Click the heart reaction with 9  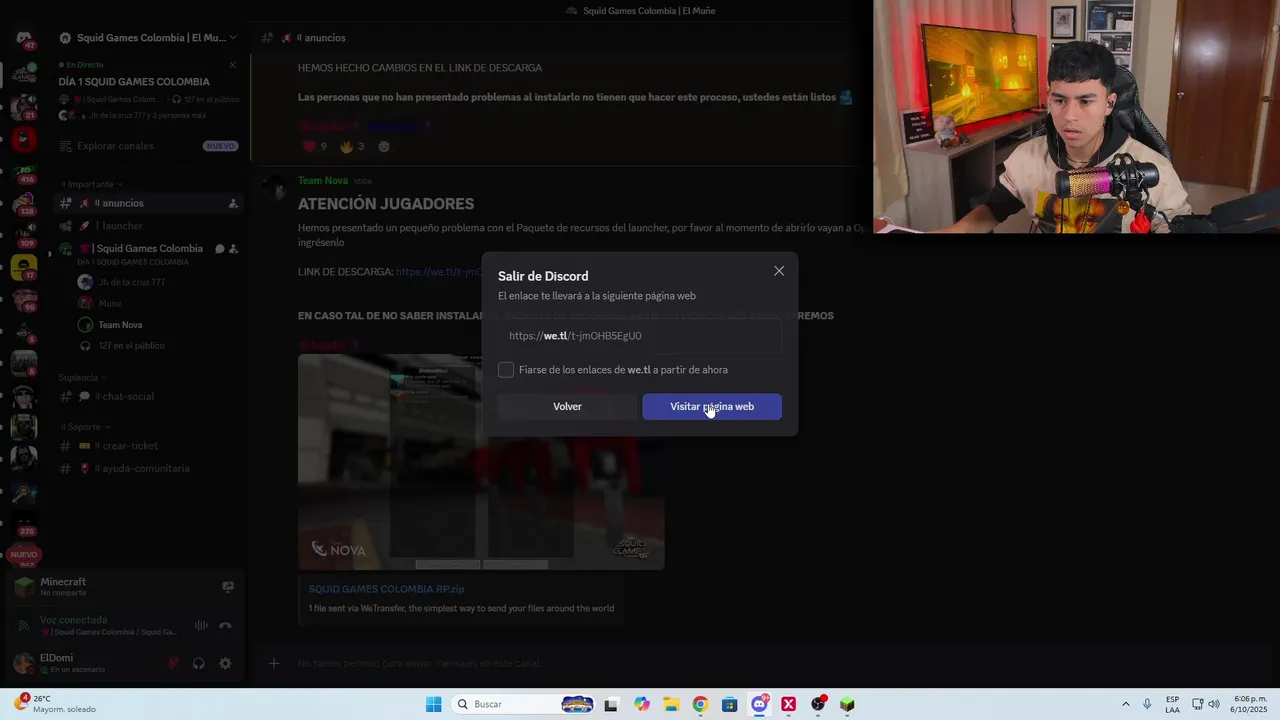[x=315, y=146]
